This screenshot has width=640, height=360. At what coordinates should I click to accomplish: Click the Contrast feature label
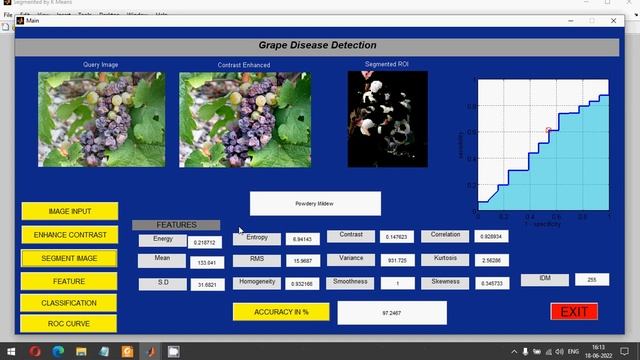pyautogui.click(x=351, y=236)
